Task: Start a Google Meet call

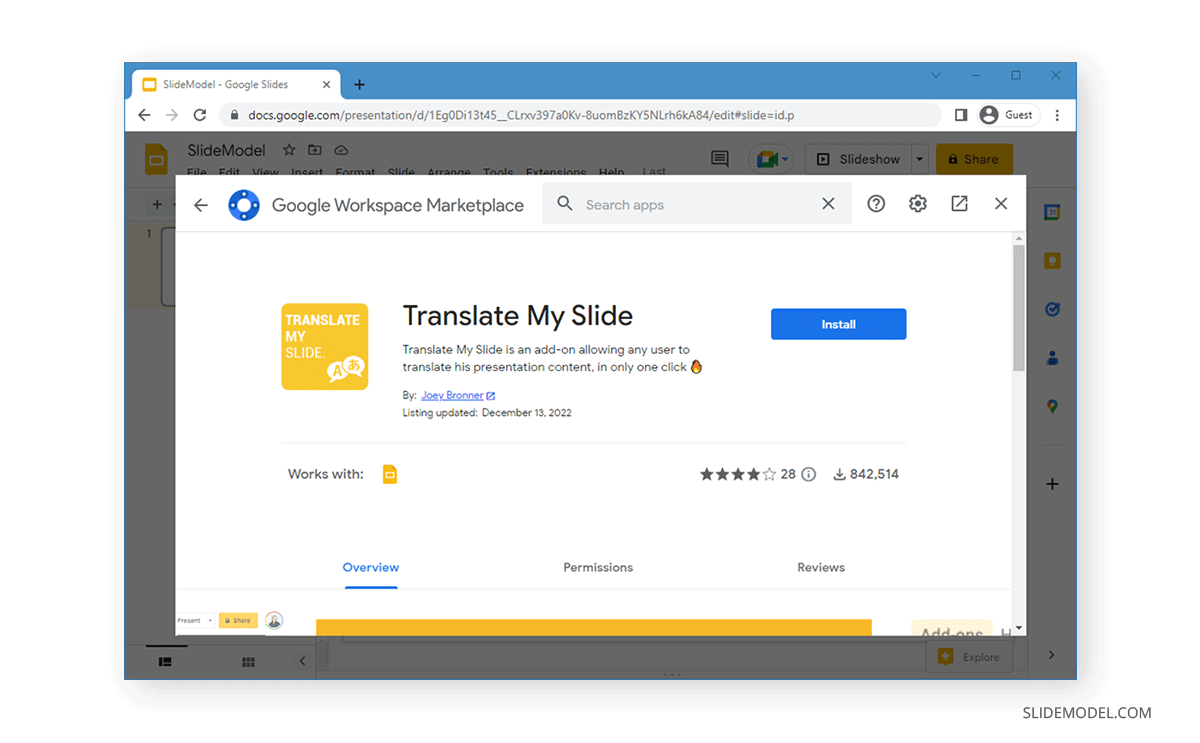Action: click(770, 159)
